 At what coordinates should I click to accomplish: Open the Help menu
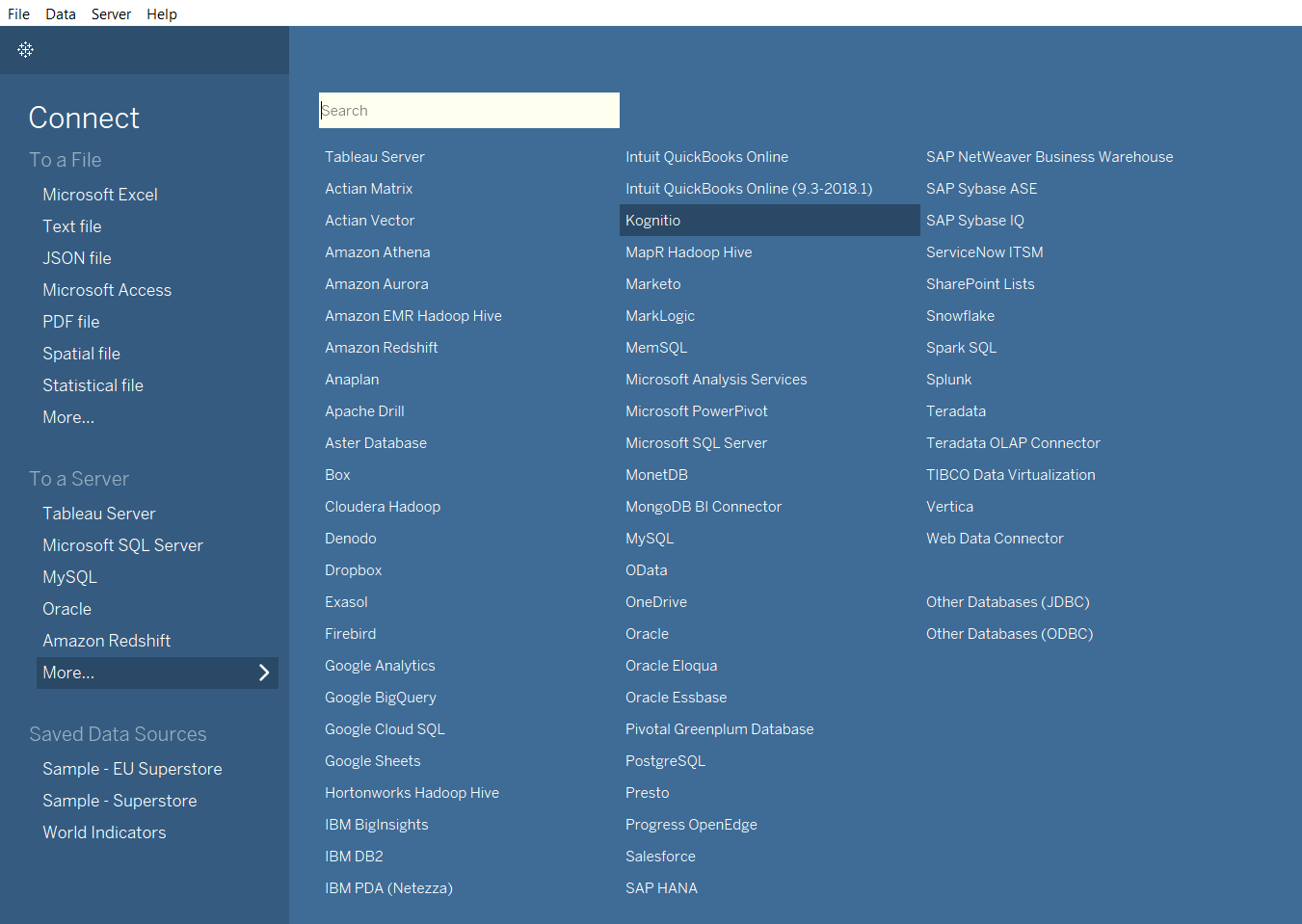coord(162,13)
